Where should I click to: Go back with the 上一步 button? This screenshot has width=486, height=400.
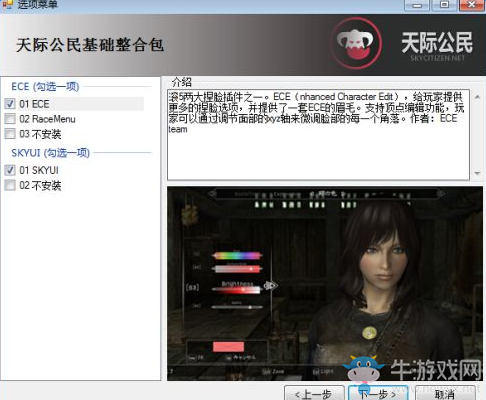tap(314, 394)
